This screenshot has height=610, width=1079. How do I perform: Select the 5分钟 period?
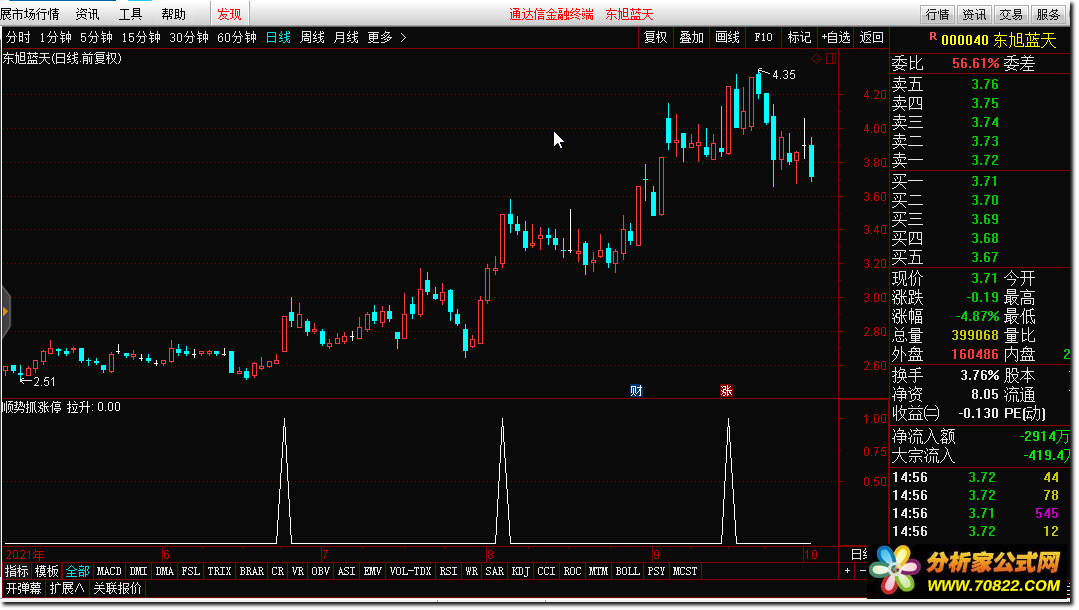click(x=96, y=37)
